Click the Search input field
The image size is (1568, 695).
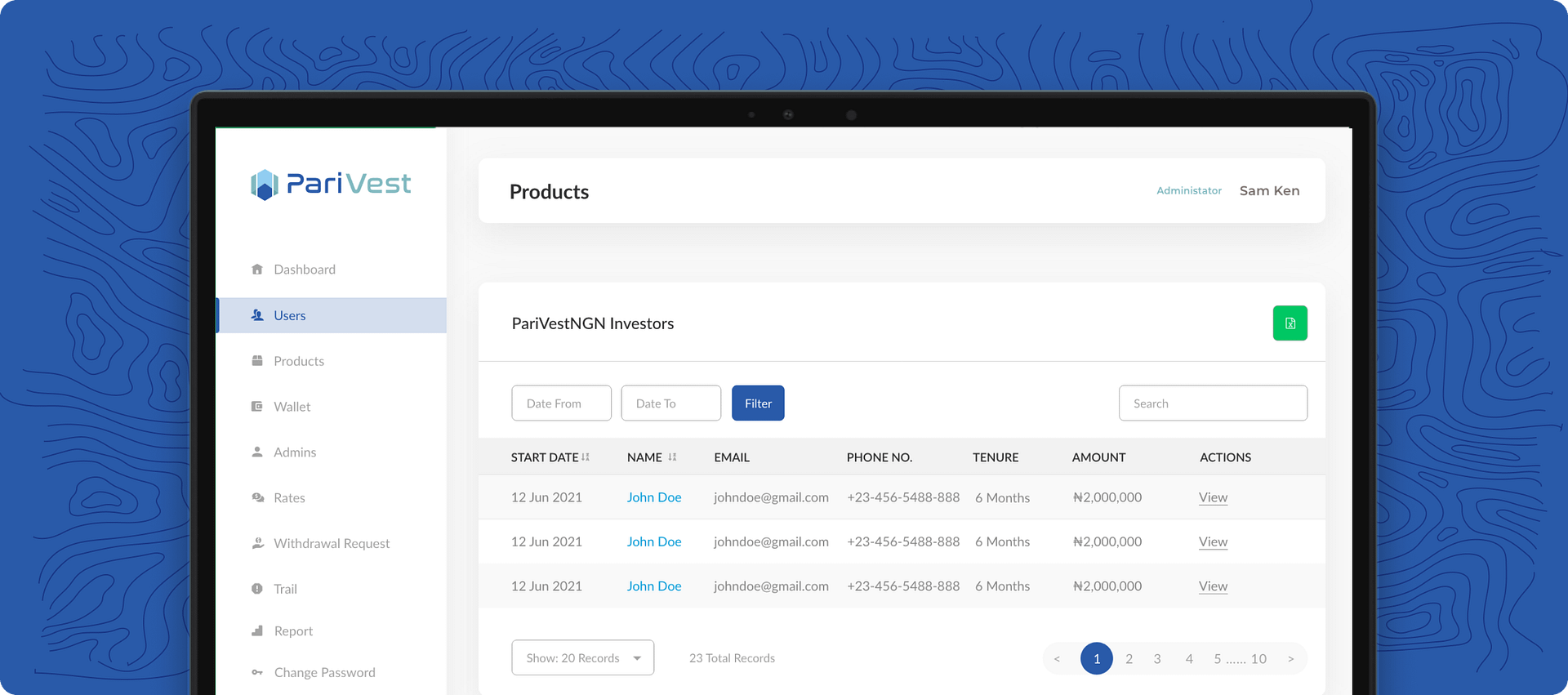1213,403
